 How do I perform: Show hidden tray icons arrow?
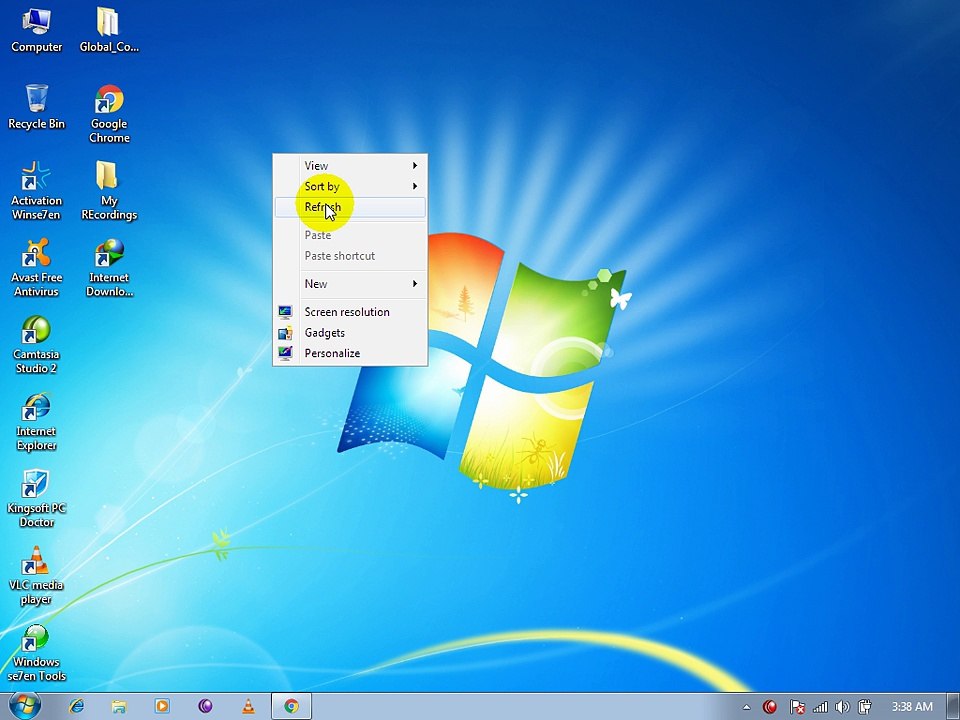pyautogui.click(x=746, y=707)
